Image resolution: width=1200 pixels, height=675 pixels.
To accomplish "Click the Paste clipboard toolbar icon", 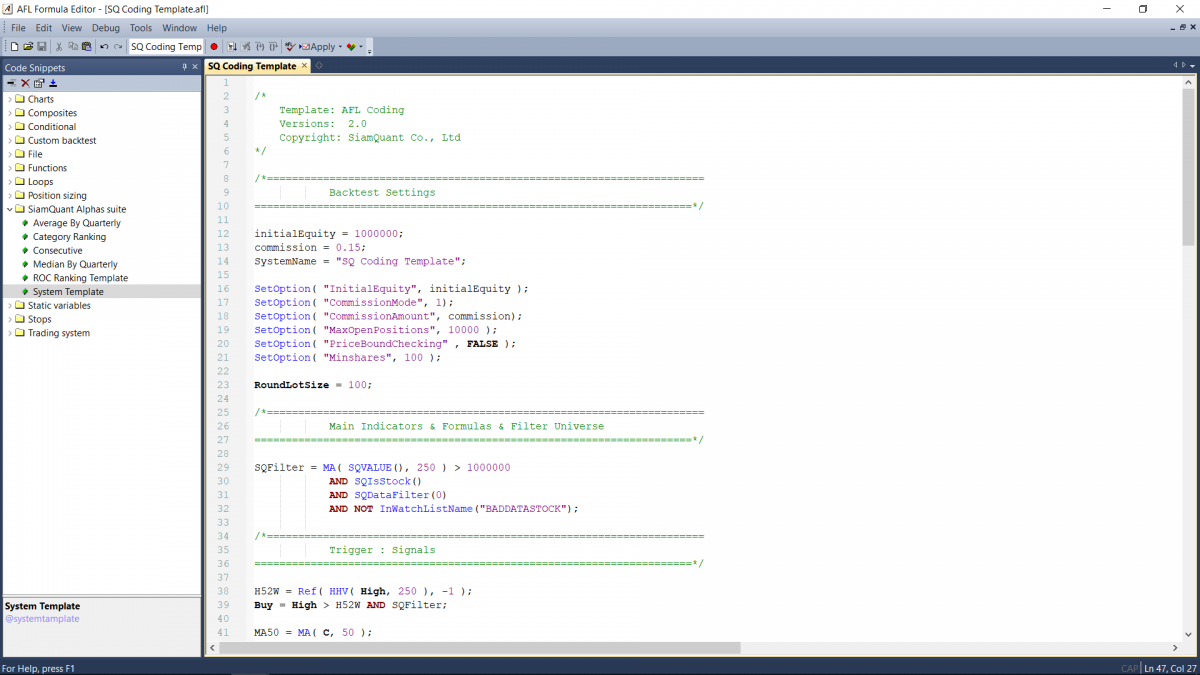I will pyautogui.click(x=87, y=47).
